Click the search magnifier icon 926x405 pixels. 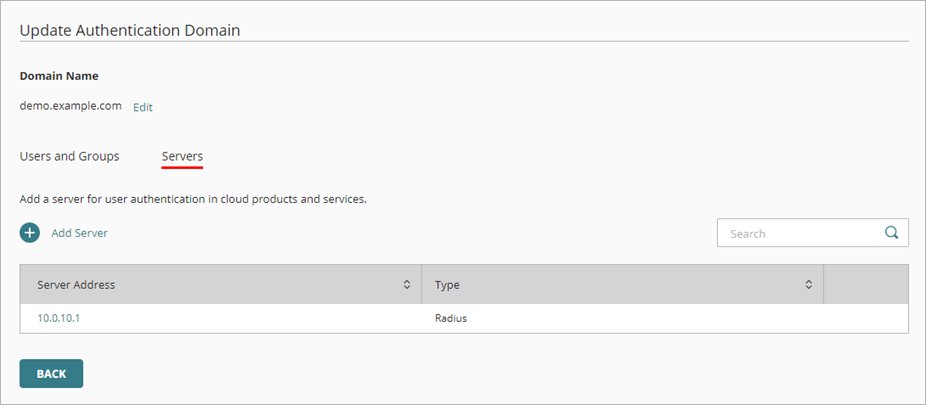(x=891, y=233)
